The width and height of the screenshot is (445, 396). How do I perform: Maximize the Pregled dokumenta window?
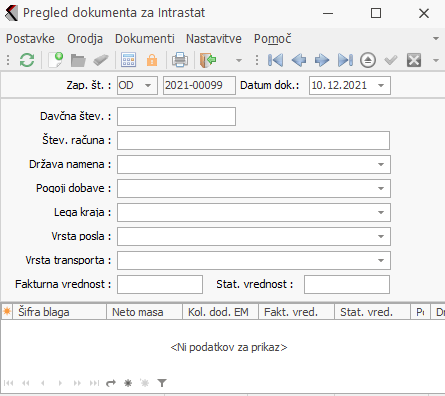(376, 13)
